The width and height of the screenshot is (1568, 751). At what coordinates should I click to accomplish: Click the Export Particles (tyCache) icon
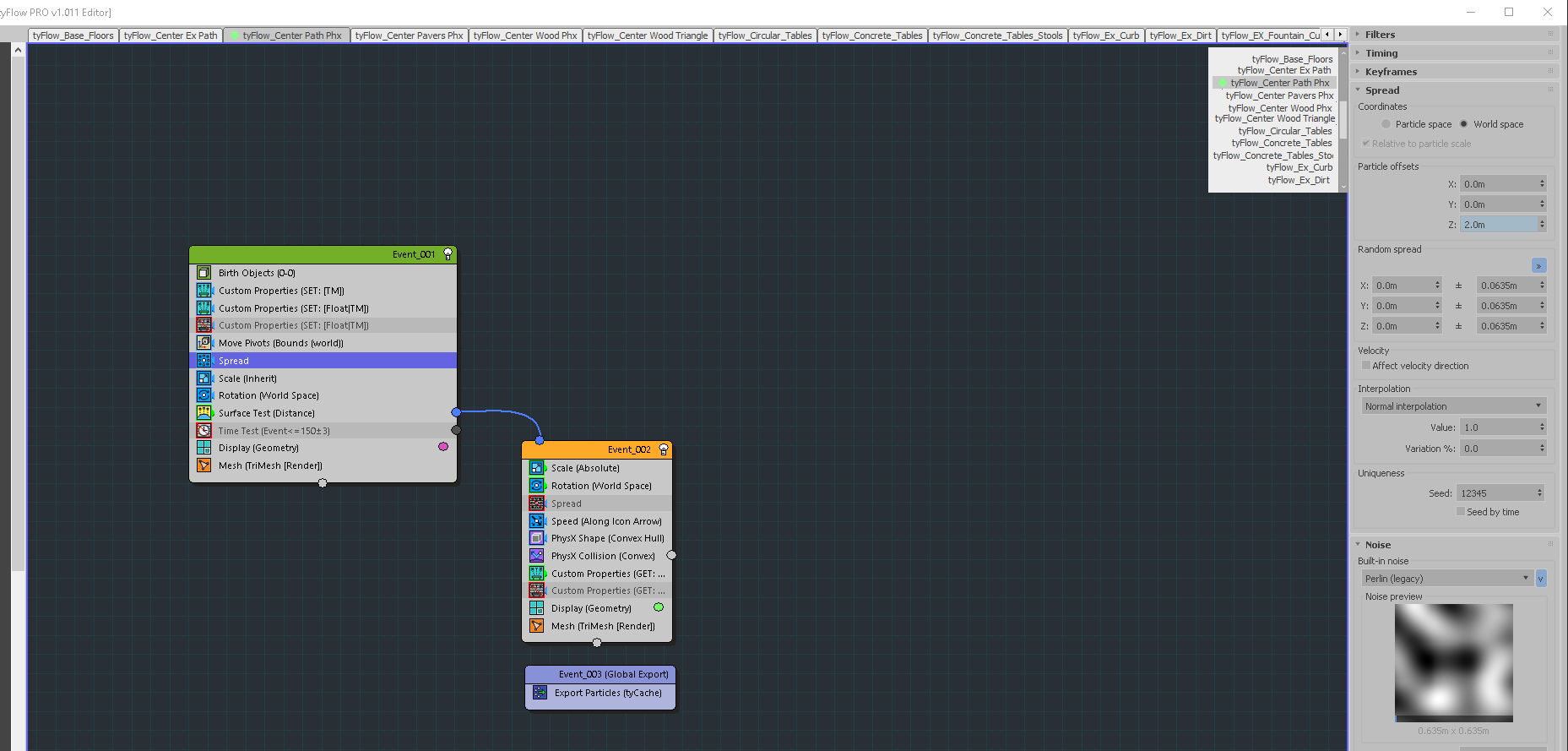point(540,693)
